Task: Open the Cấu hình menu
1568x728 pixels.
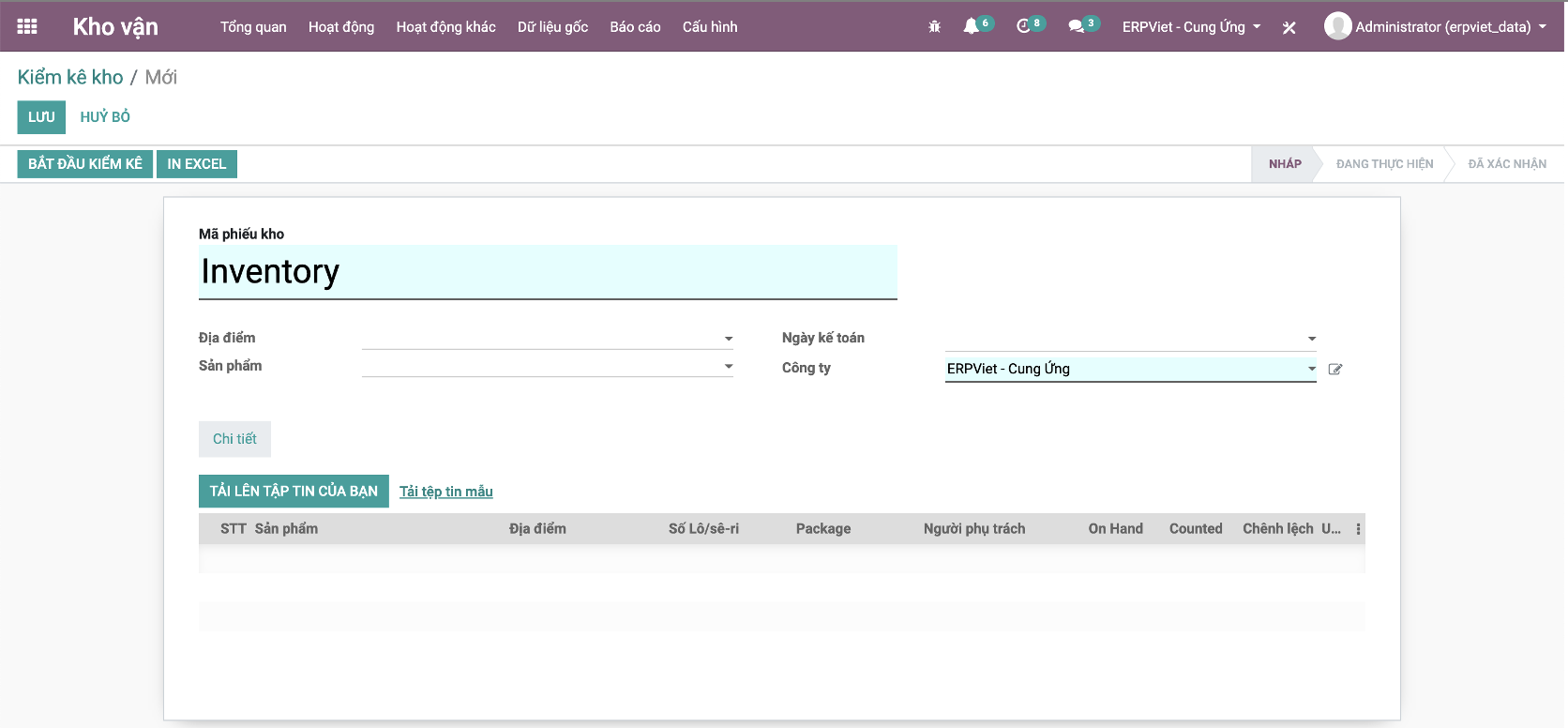Action: 710,26
